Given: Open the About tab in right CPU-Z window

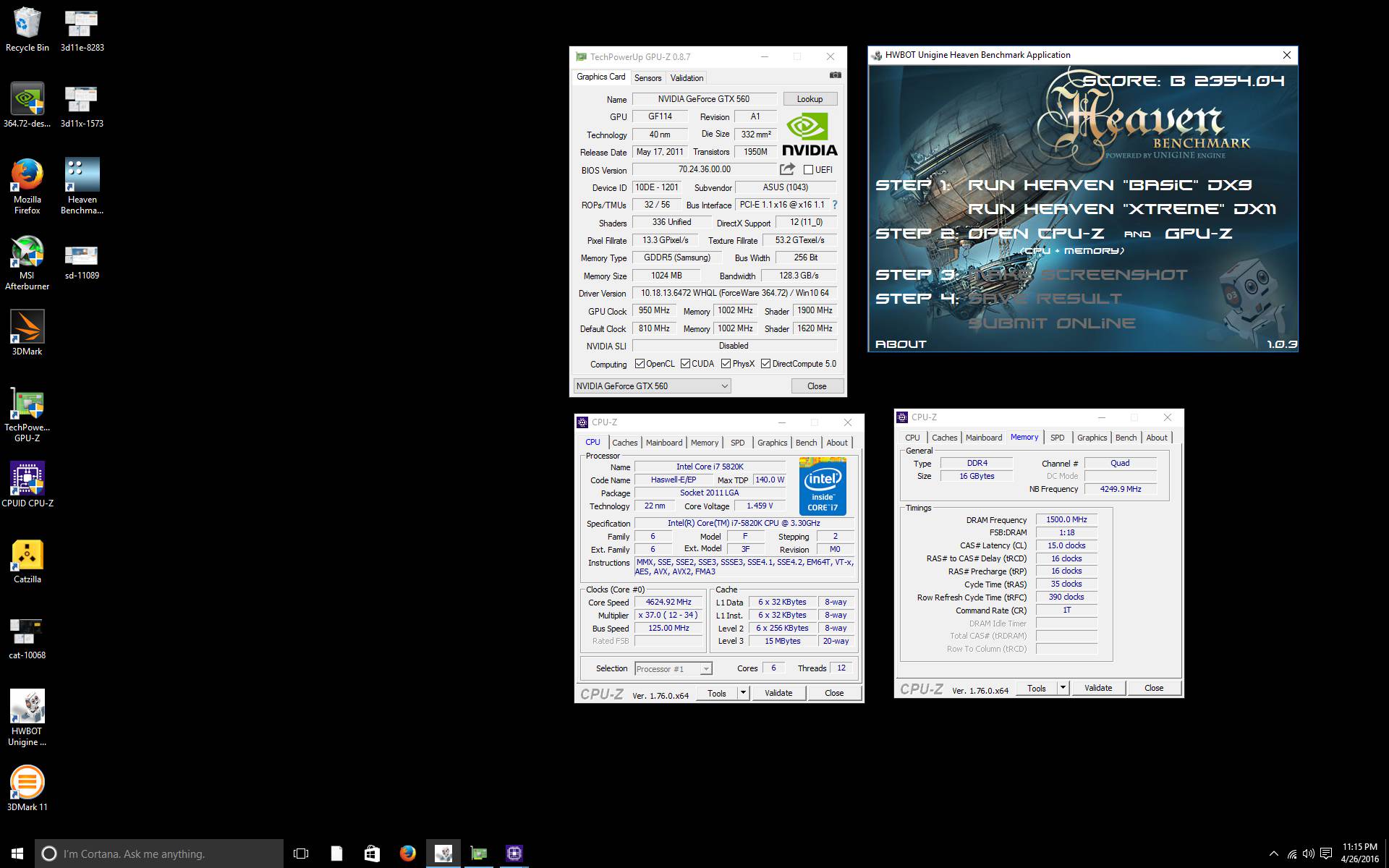Looking at the screenshot, I should [x=1157, y=438].
